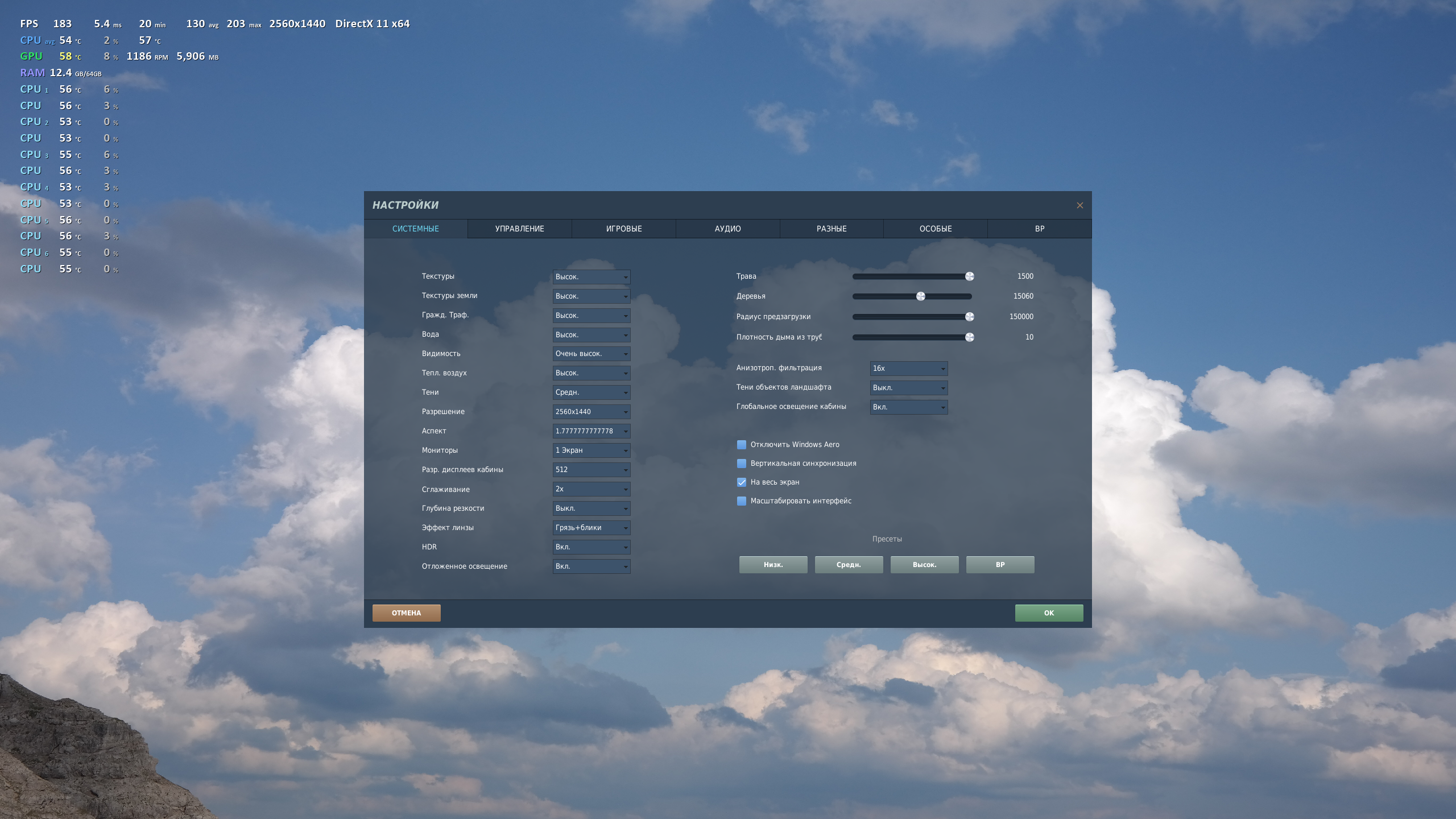
Task: Expand the Глубина резкости dropdown
Action: pyautogui.click(x=591, y=508)
